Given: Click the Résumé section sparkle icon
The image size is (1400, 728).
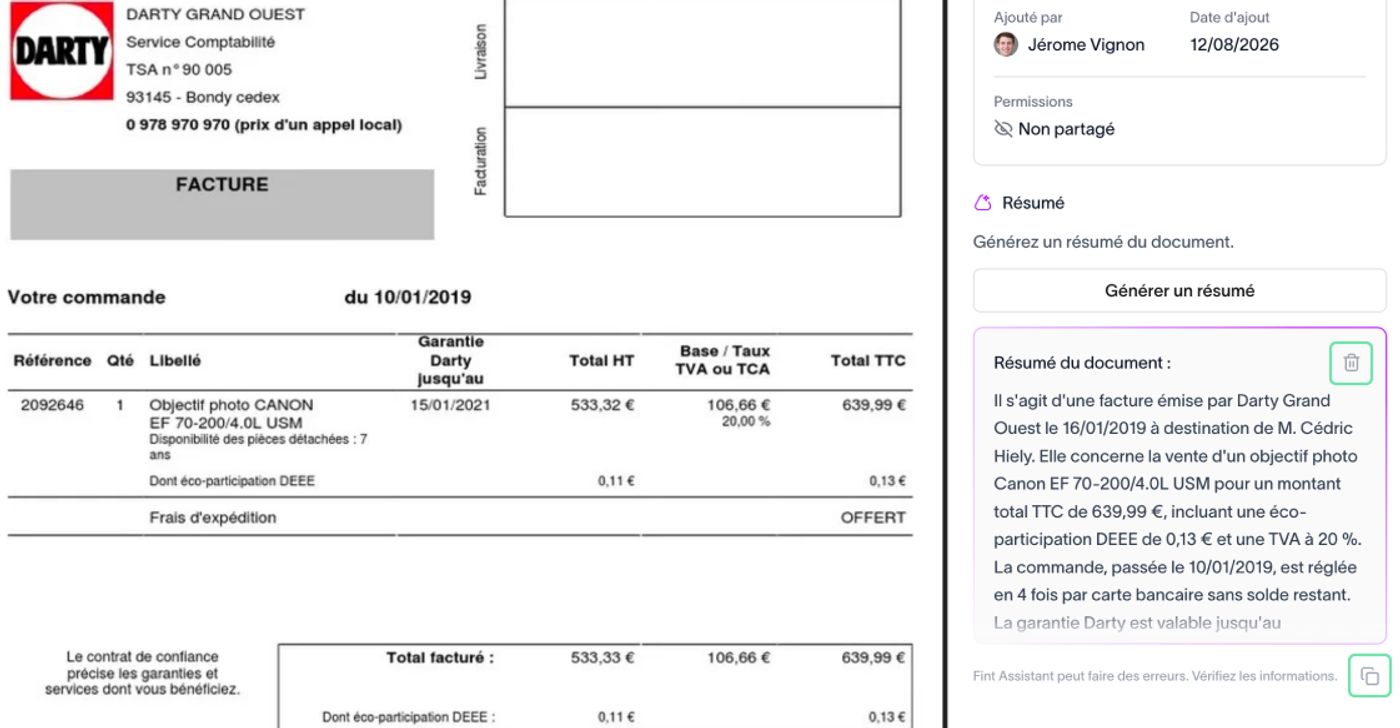Looking at the screenshot, I should (983, 203).
